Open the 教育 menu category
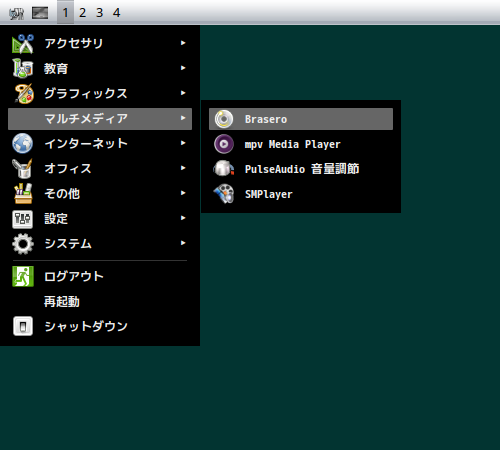 click(x=100, y=69)
